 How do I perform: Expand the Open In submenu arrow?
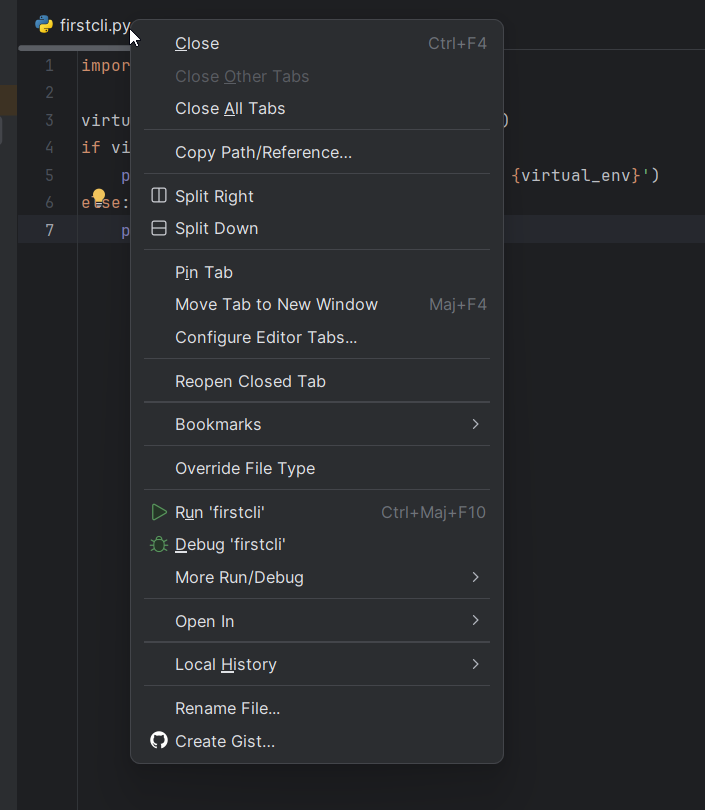475,621
